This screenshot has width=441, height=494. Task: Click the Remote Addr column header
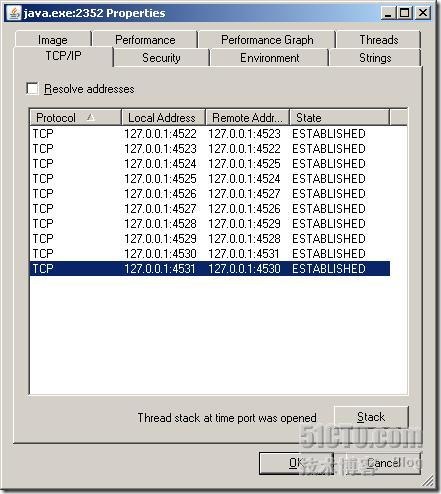coord(247,117)
